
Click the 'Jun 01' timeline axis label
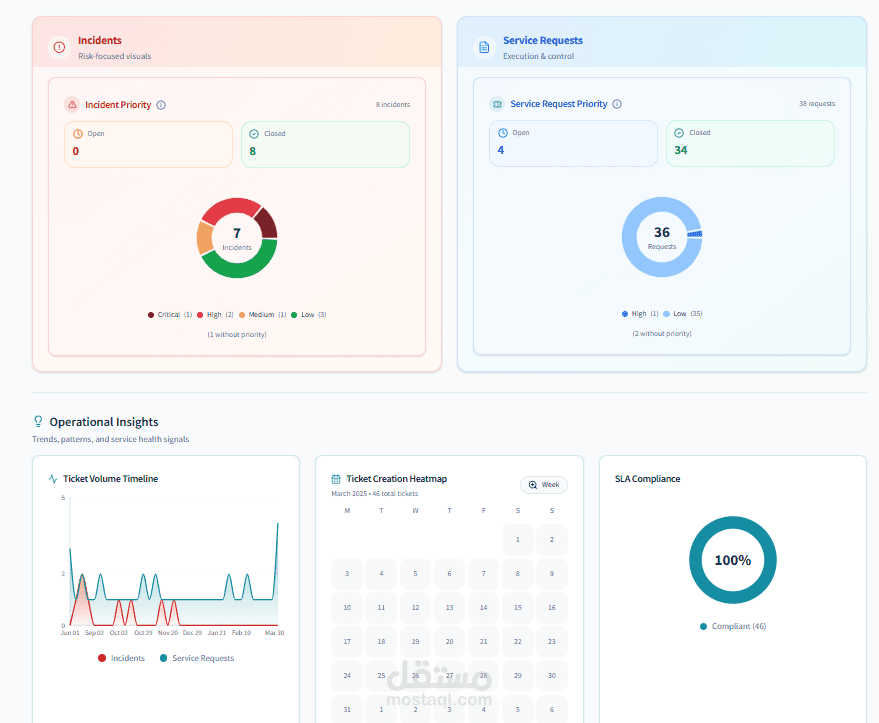tap(70, 633)
